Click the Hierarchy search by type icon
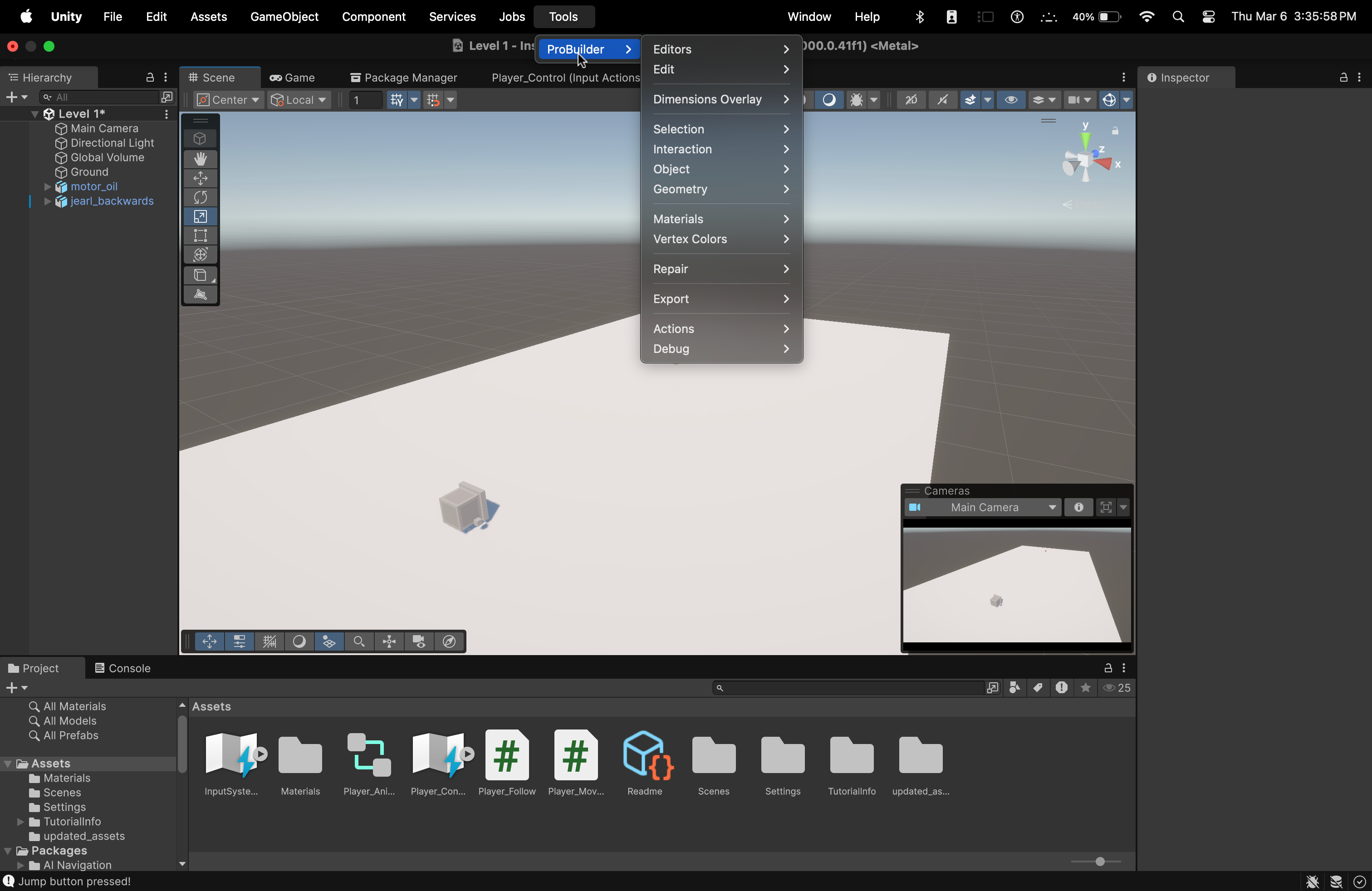This screenshot has width=1372, height=891. 167,97
